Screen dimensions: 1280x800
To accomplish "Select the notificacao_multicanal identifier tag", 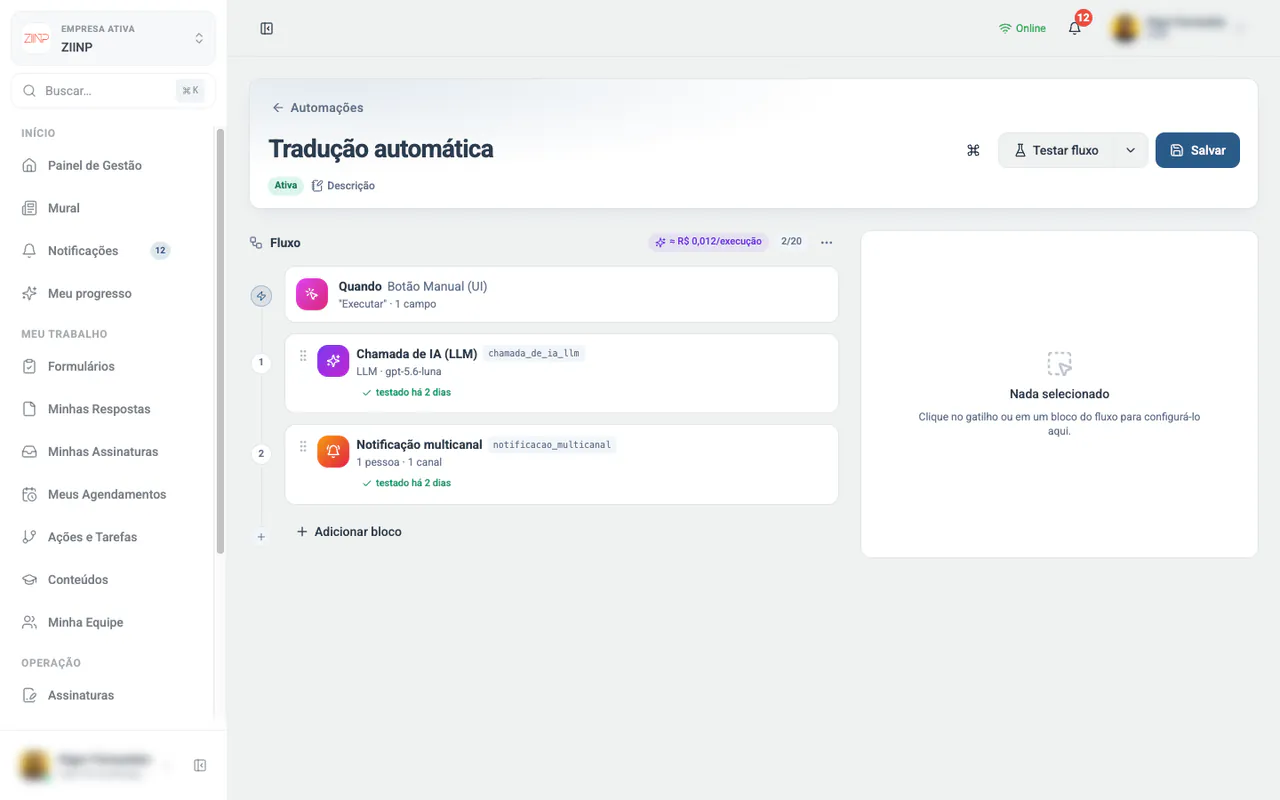I will tap(552, 445).
